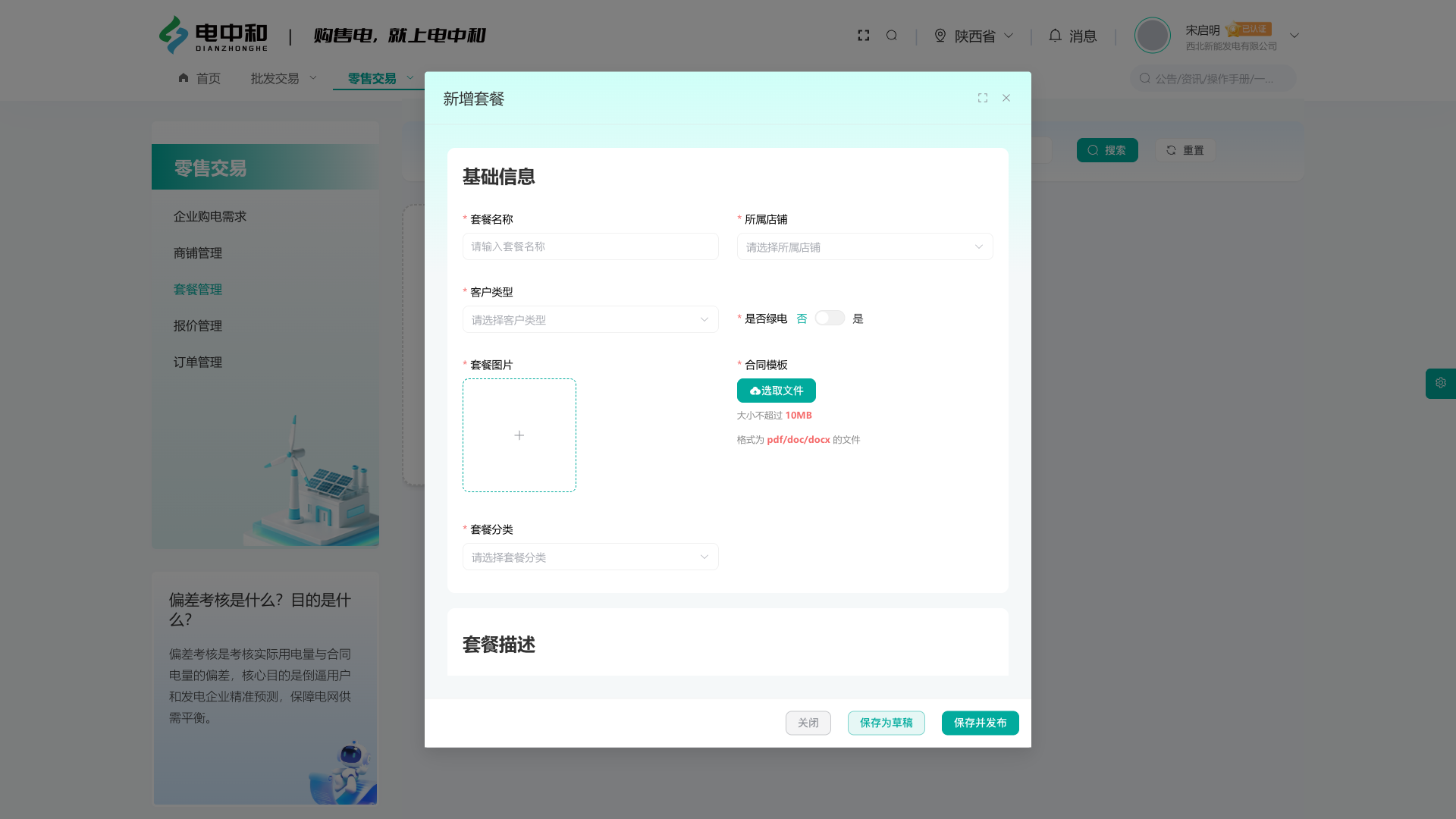Image resolution: width=1456 pixels, height=819 pixels.
Task: Click the 已认证 badge beside user name
Action: point(1248,30)
